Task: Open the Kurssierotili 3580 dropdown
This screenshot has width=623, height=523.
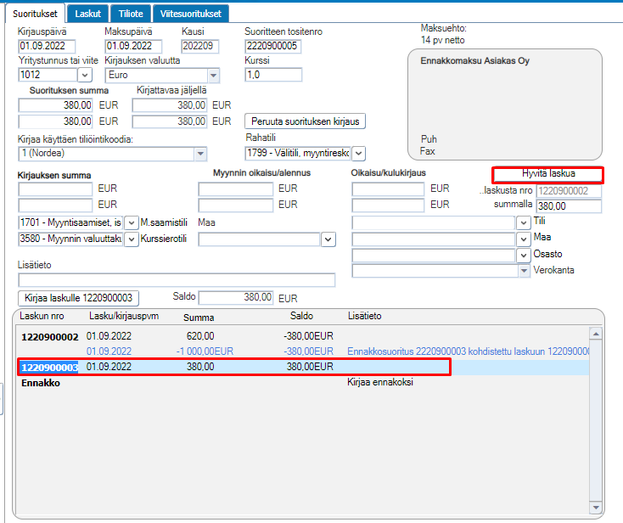Action: 131,239
